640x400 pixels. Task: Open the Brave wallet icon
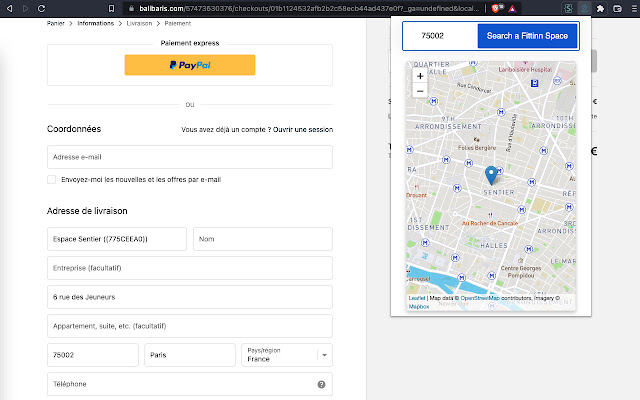pyautogui.click(x=617, y=8)
